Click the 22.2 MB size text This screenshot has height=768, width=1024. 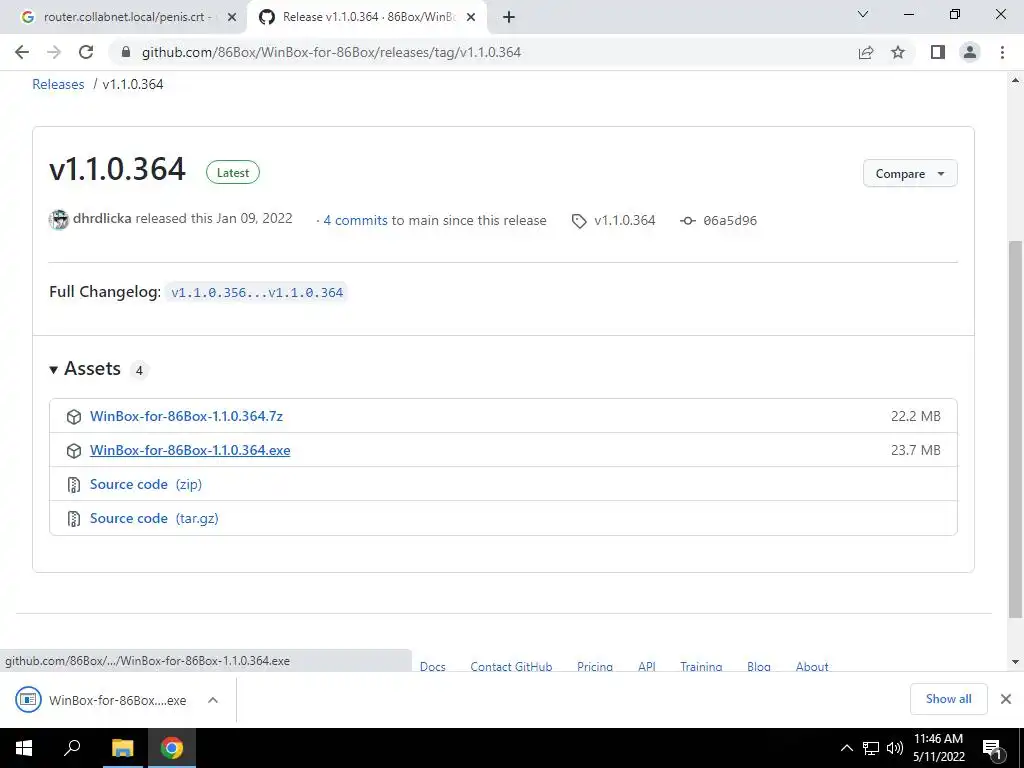(916, 416)
